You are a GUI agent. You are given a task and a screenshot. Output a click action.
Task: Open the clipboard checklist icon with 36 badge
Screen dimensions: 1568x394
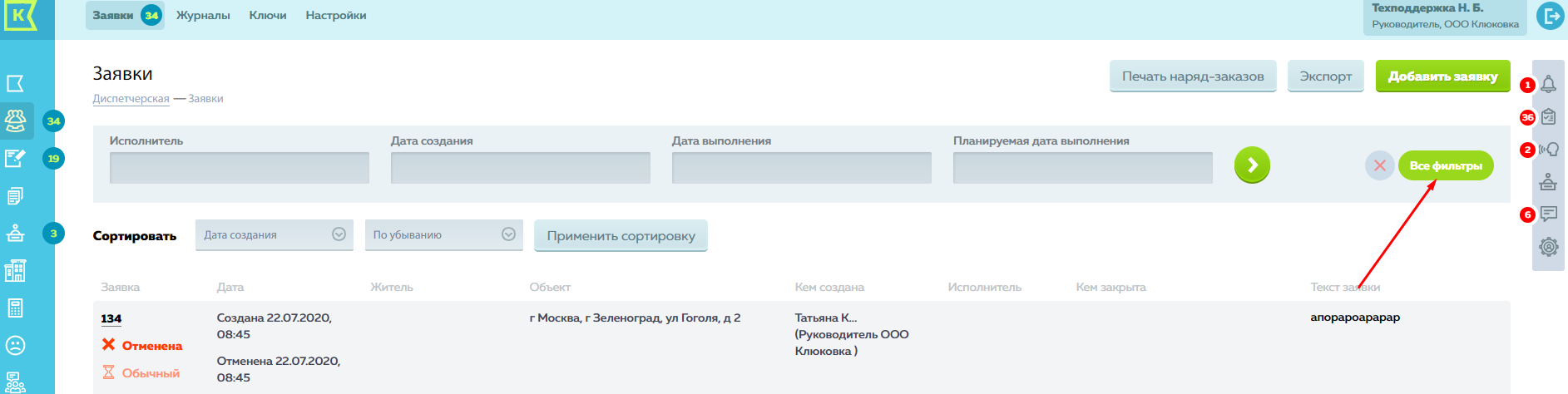pos(1548,117)
